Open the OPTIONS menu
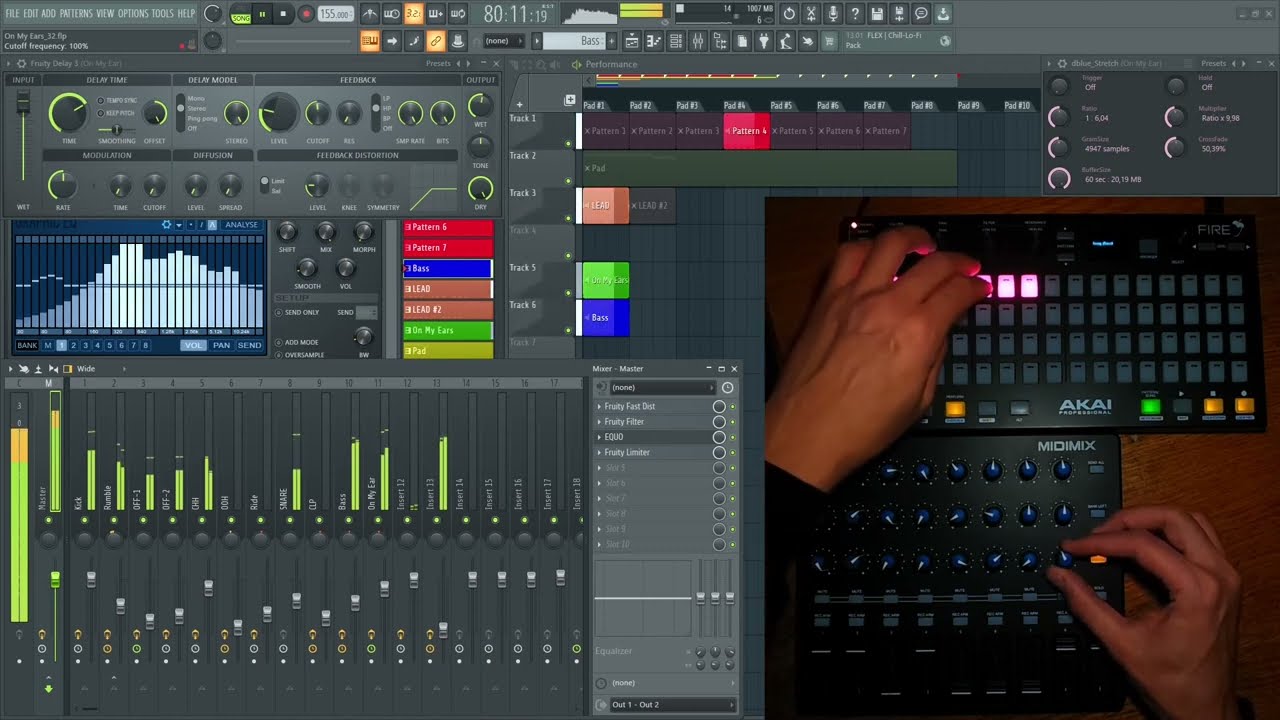This screenshot has width=1280, height=720. (x=133, y=13)
